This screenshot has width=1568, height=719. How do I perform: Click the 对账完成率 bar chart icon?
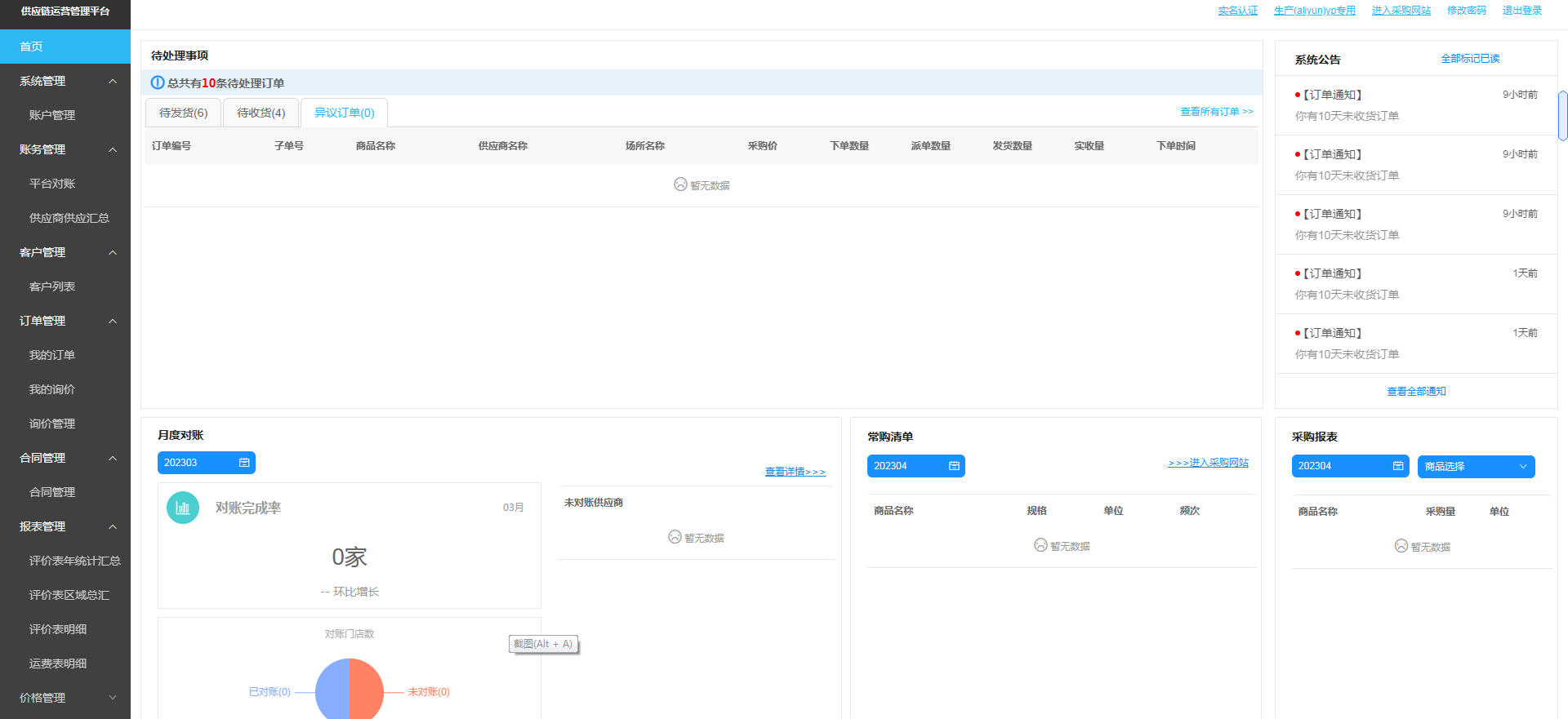pyautogui.click(x=183, y=508)
